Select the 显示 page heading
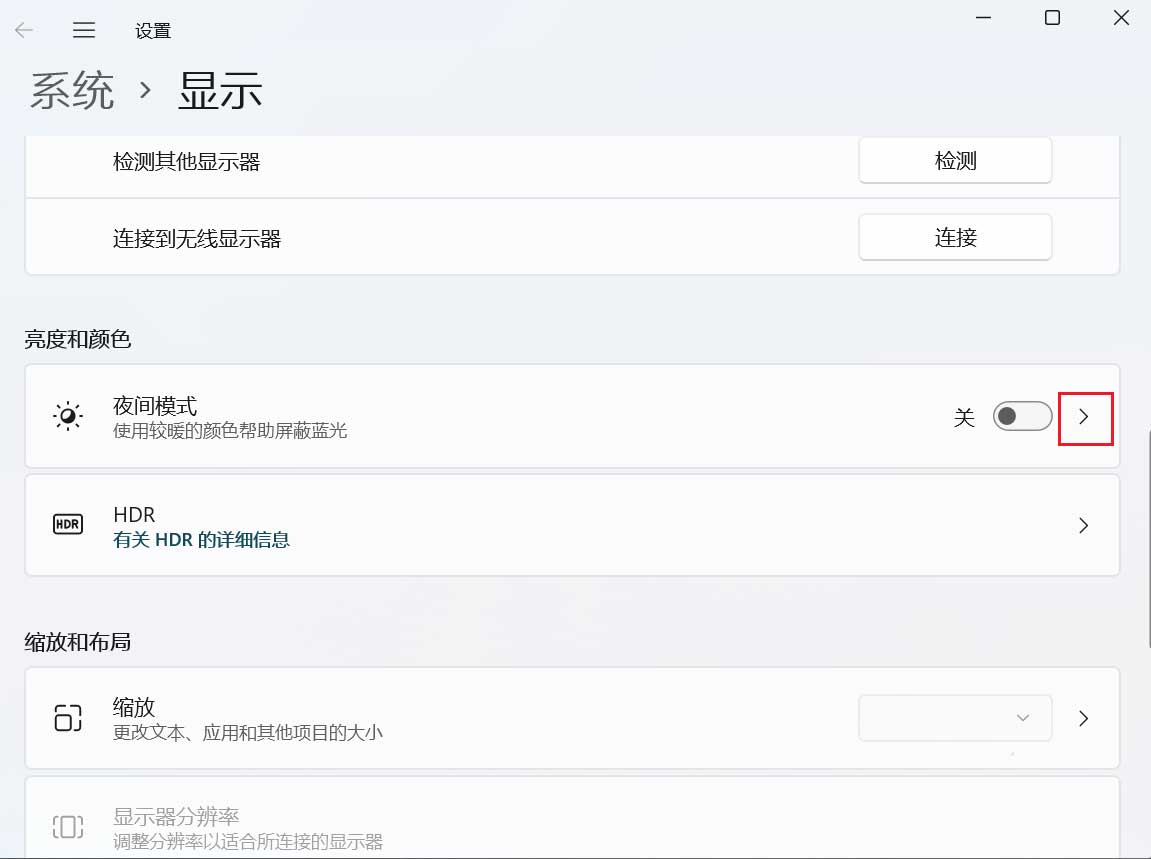This screenshot has width=1151, height=859. 220,90
